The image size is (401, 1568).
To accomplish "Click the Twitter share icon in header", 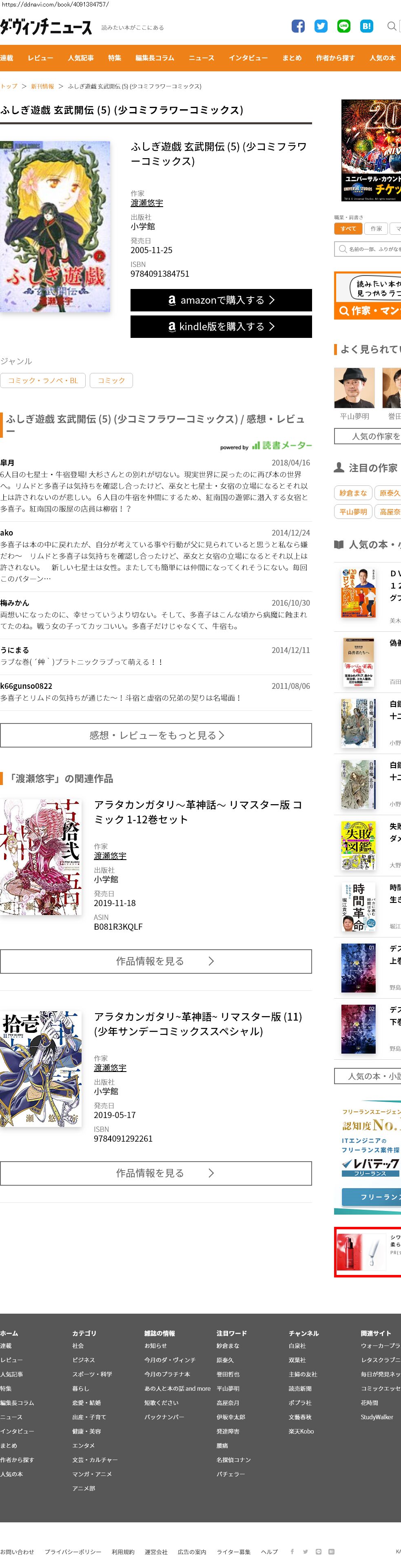I will pos(321,26).
